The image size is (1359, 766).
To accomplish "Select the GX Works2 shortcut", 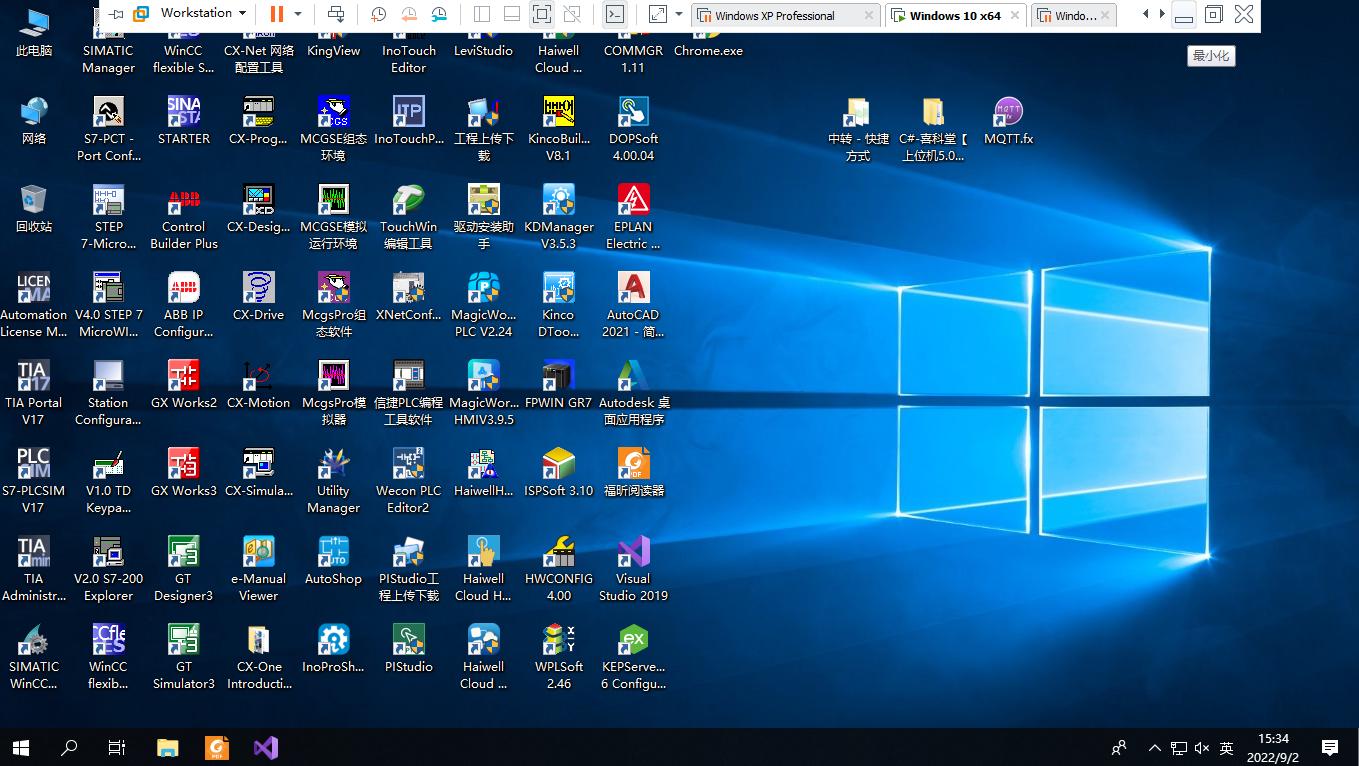I will coord(183,377).
